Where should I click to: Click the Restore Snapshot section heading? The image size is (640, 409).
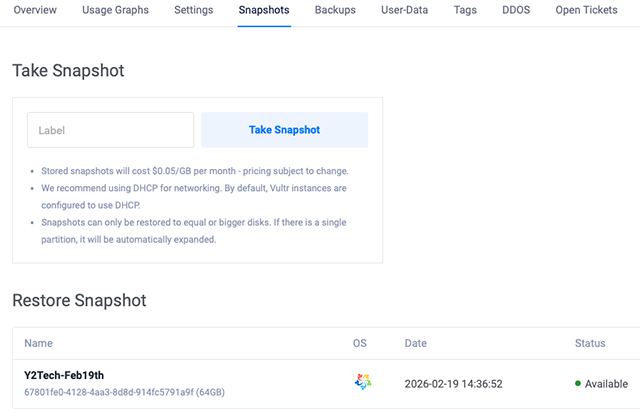click(79, 300)
